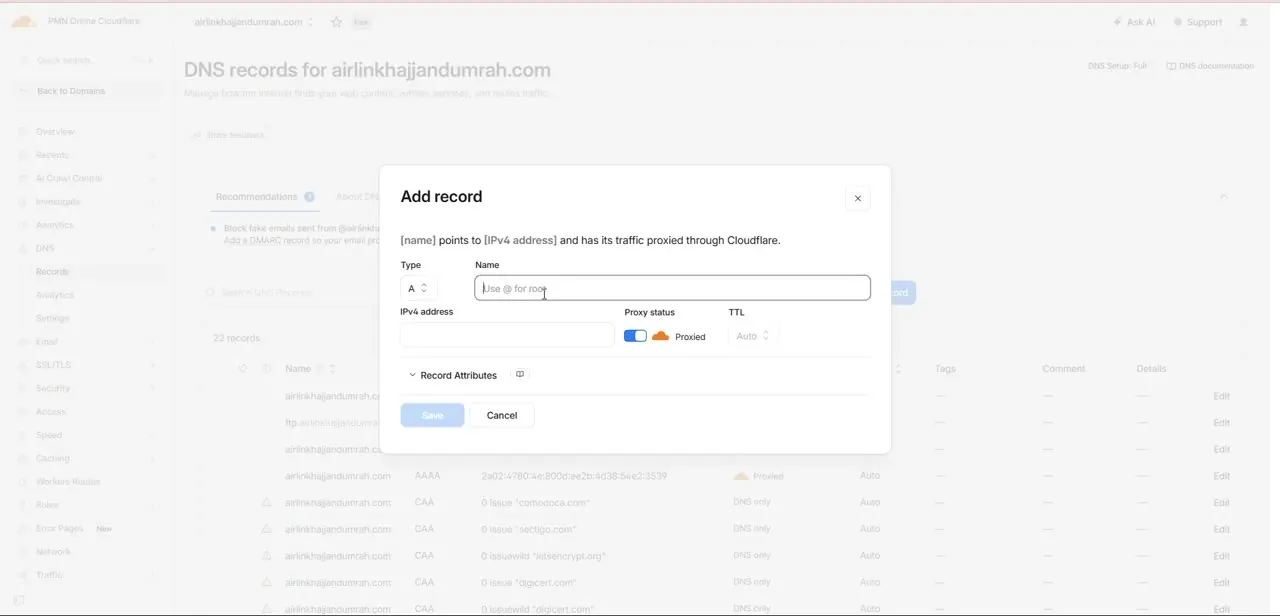Image resolution: width=1280 pixels, height=616 pixels.
Task: Expand the Security sidebar section
Action: [x=87, y=388]
